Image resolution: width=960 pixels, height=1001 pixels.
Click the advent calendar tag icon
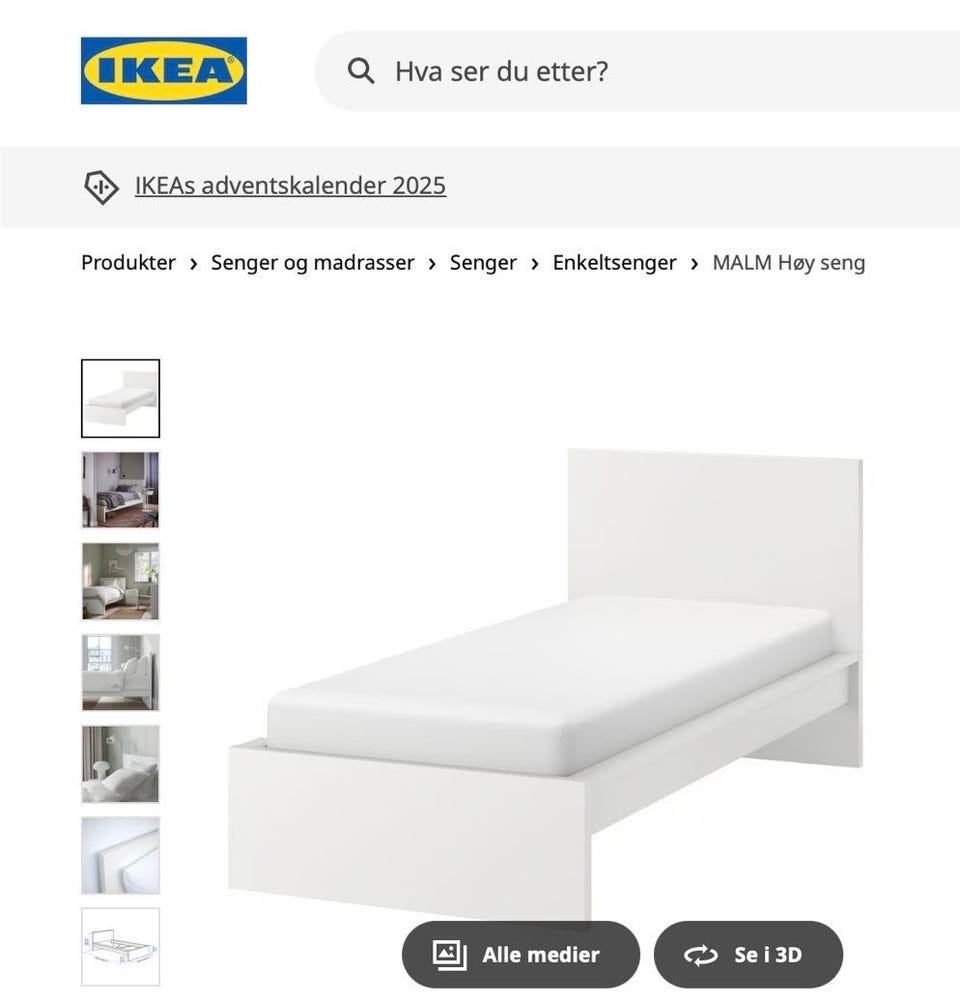(101, 187)
